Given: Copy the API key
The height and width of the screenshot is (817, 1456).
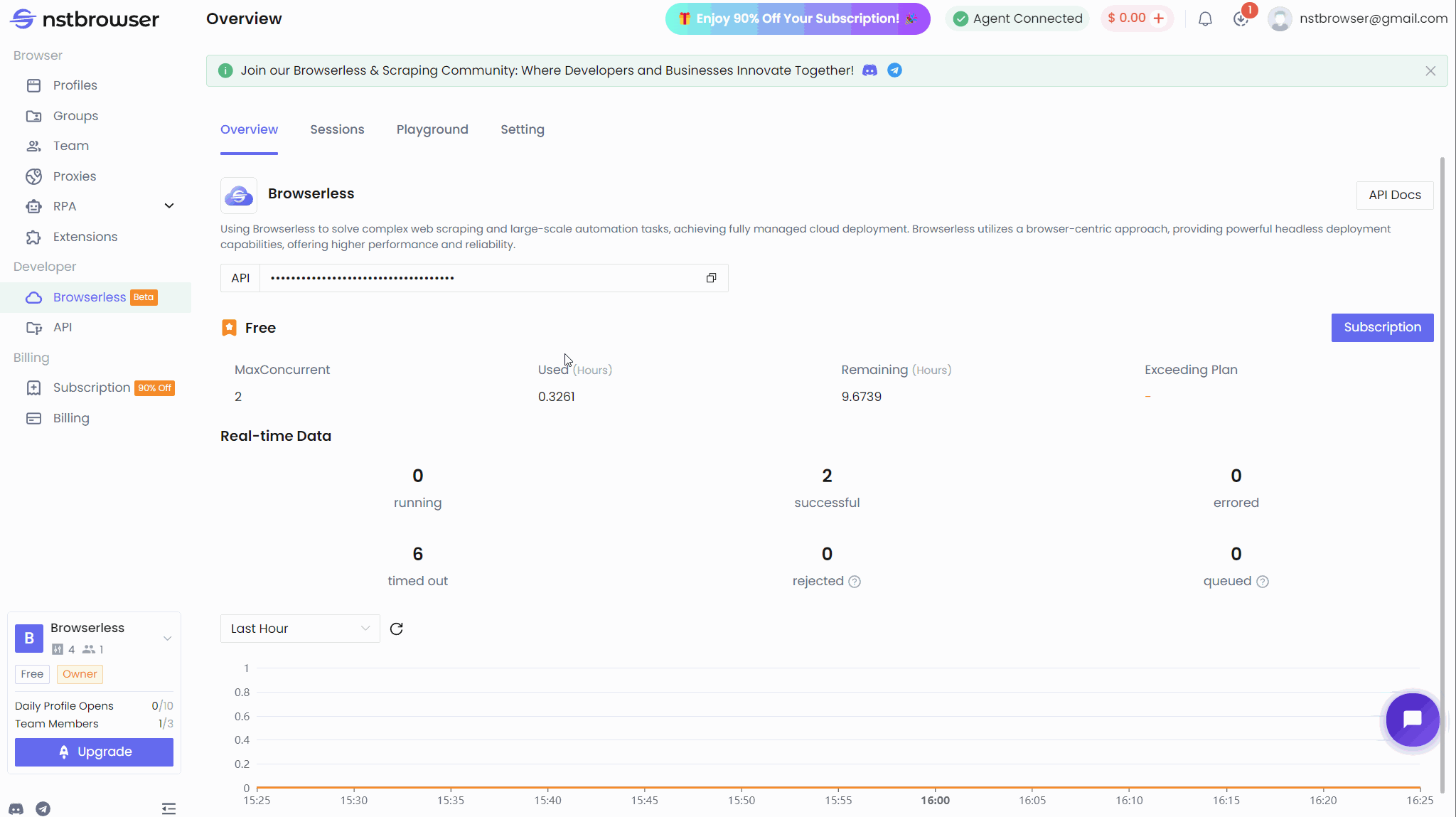Looking at the screenshot, I should (711, 278).
